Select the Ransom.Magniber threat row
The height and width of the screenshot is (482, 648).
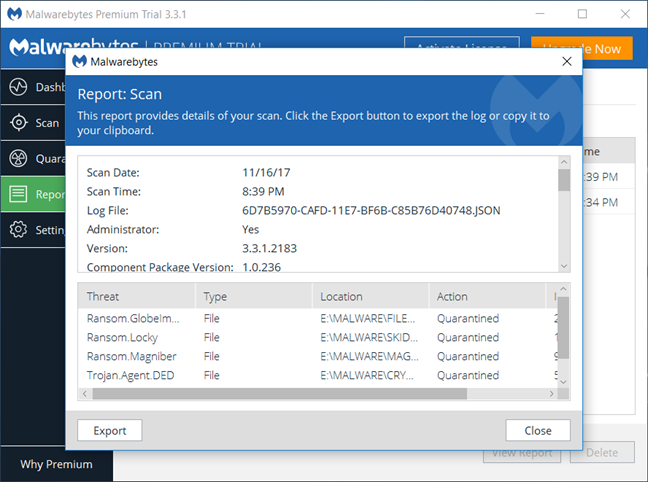318,356
